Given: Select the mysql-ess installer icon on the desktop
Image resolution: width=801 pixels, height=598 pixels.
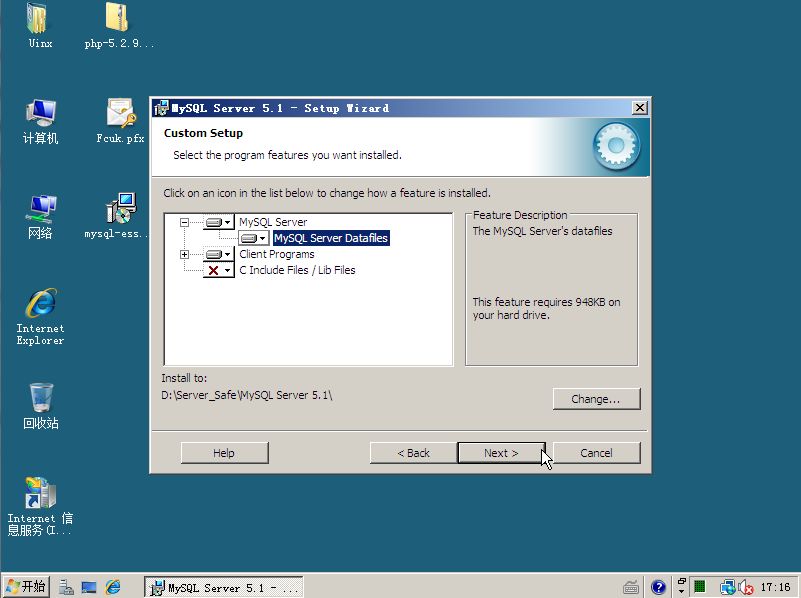Looking at the screenshot, I should pyautogui.click(x=119, y=216).
